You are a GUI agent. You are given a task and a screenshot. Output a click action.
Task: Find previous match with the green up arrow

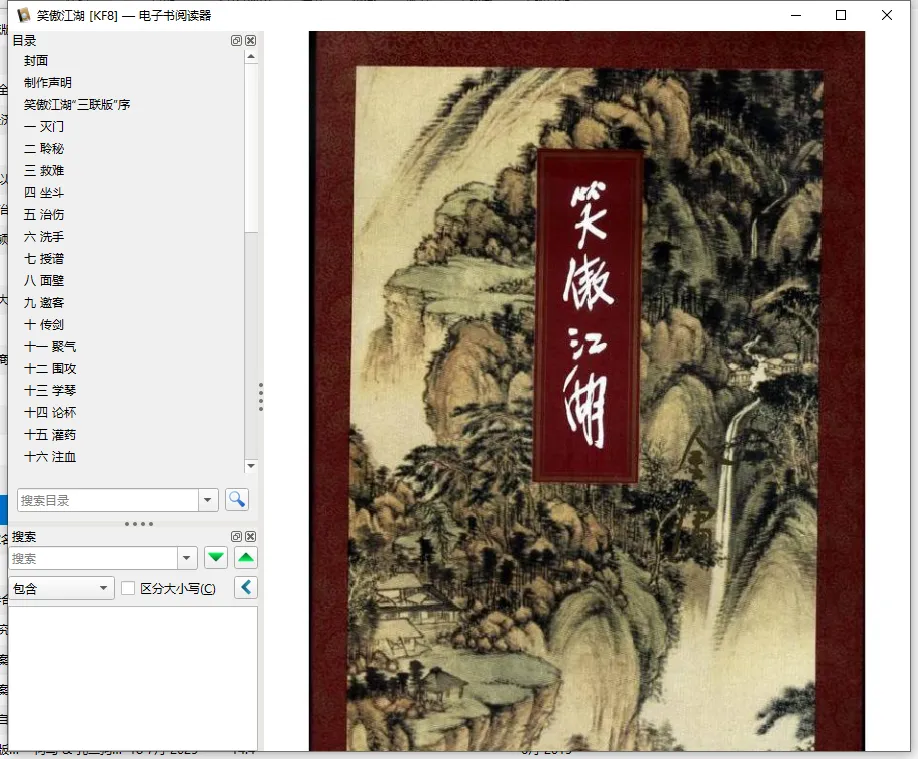point(246,557)
